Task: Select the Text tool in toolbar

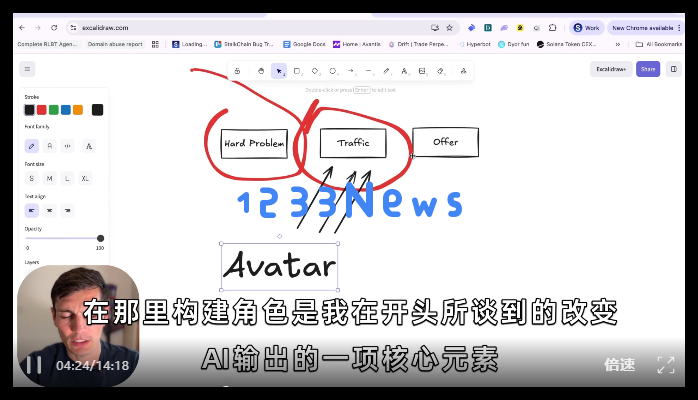Action: click(404, 71)
